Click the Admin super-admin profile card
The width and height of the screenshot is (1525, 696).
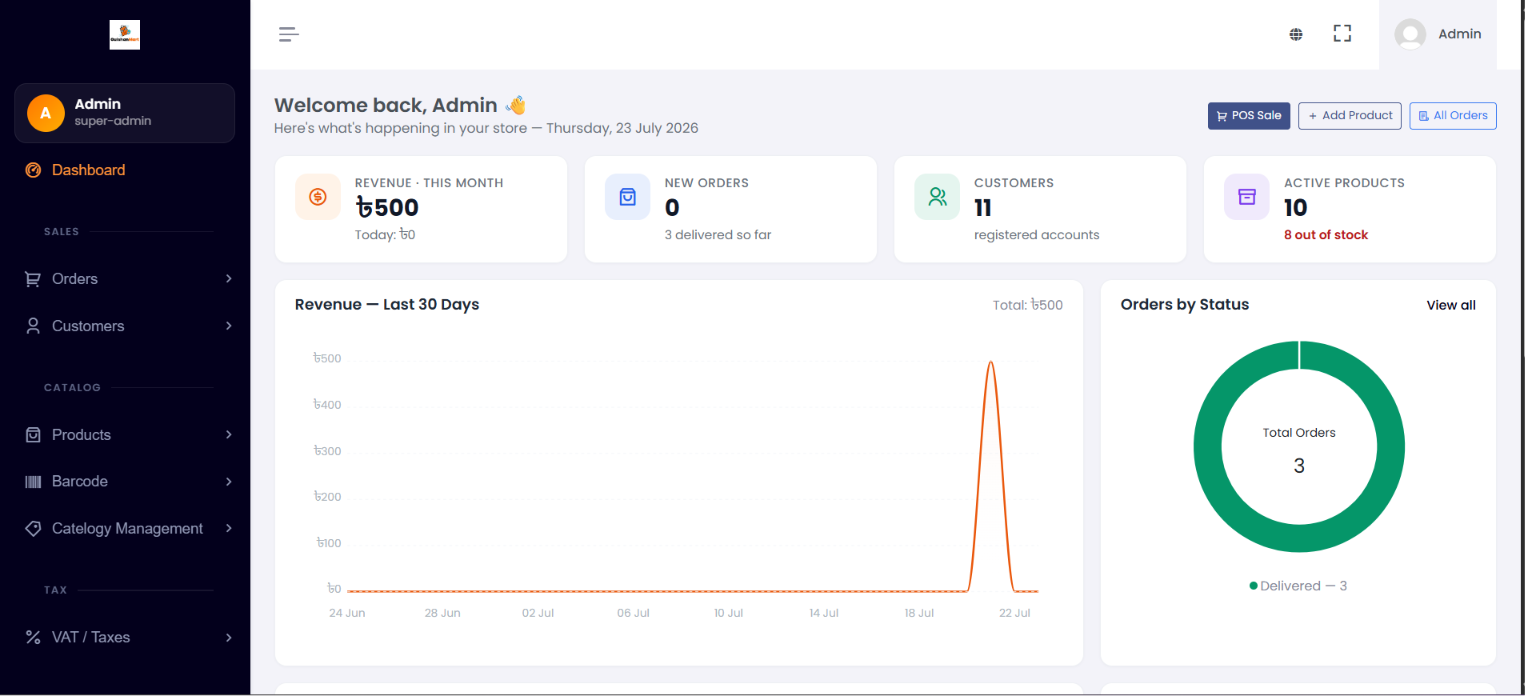[125, 113]
